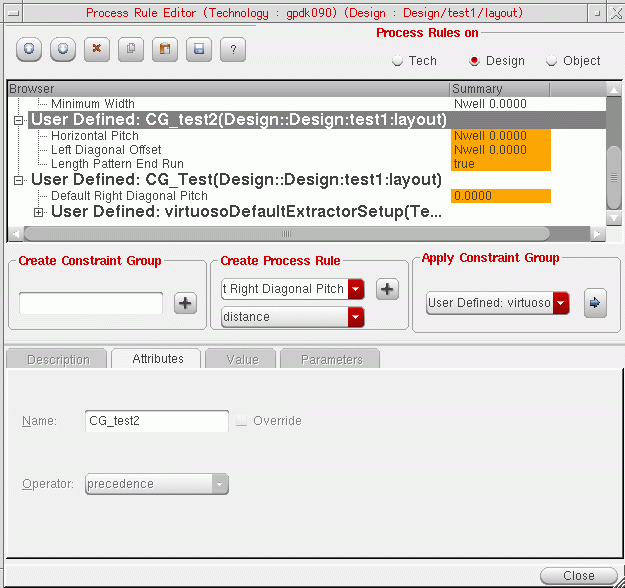
Task: Switch to the Attributes tab
Action: coord(156,358)
